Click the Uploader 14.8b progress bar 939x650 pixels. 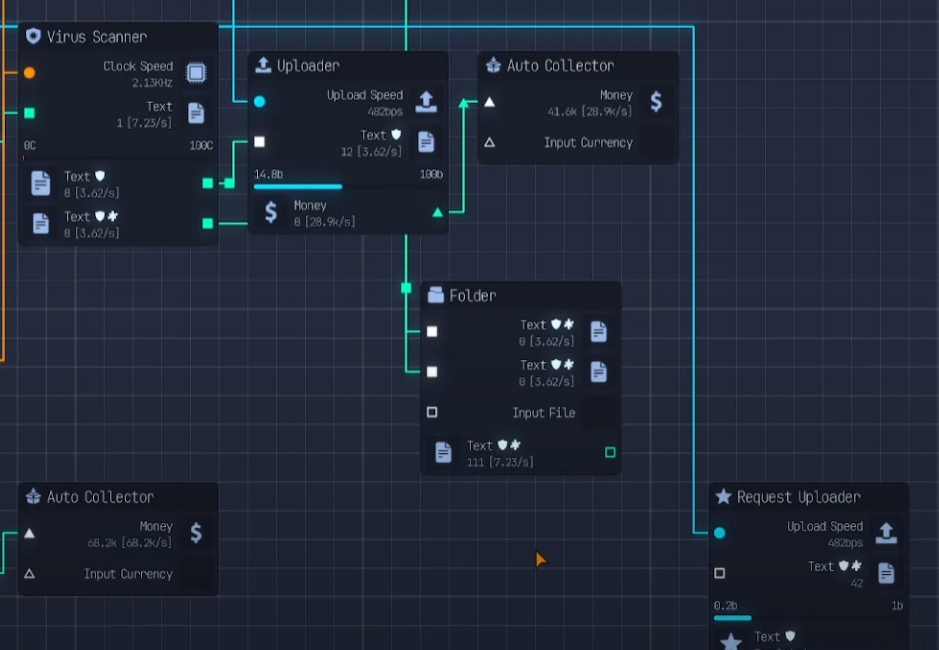pyautogui.click(x=298, y=186)
